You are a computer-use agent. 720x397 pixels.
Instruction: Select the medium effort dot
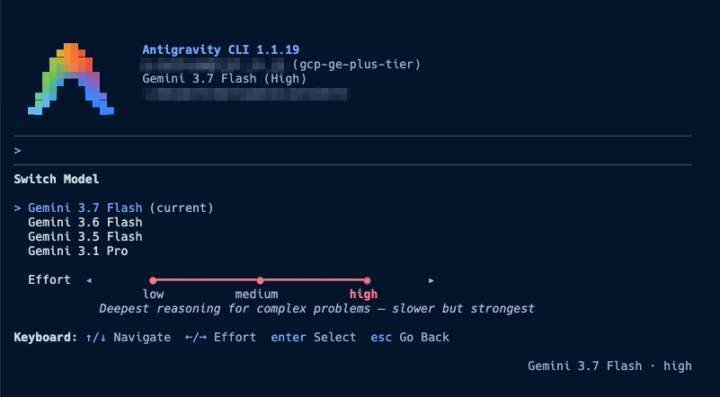(x=260, y=280)
